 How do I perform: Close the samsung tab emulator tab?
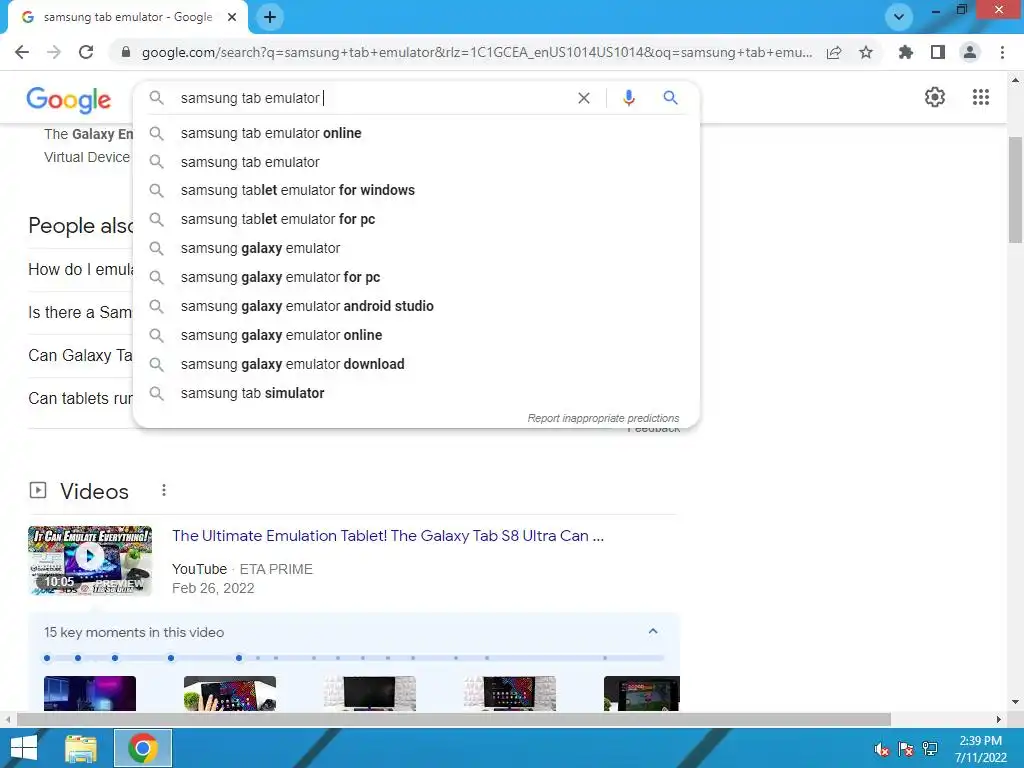[x=232, y=18]
